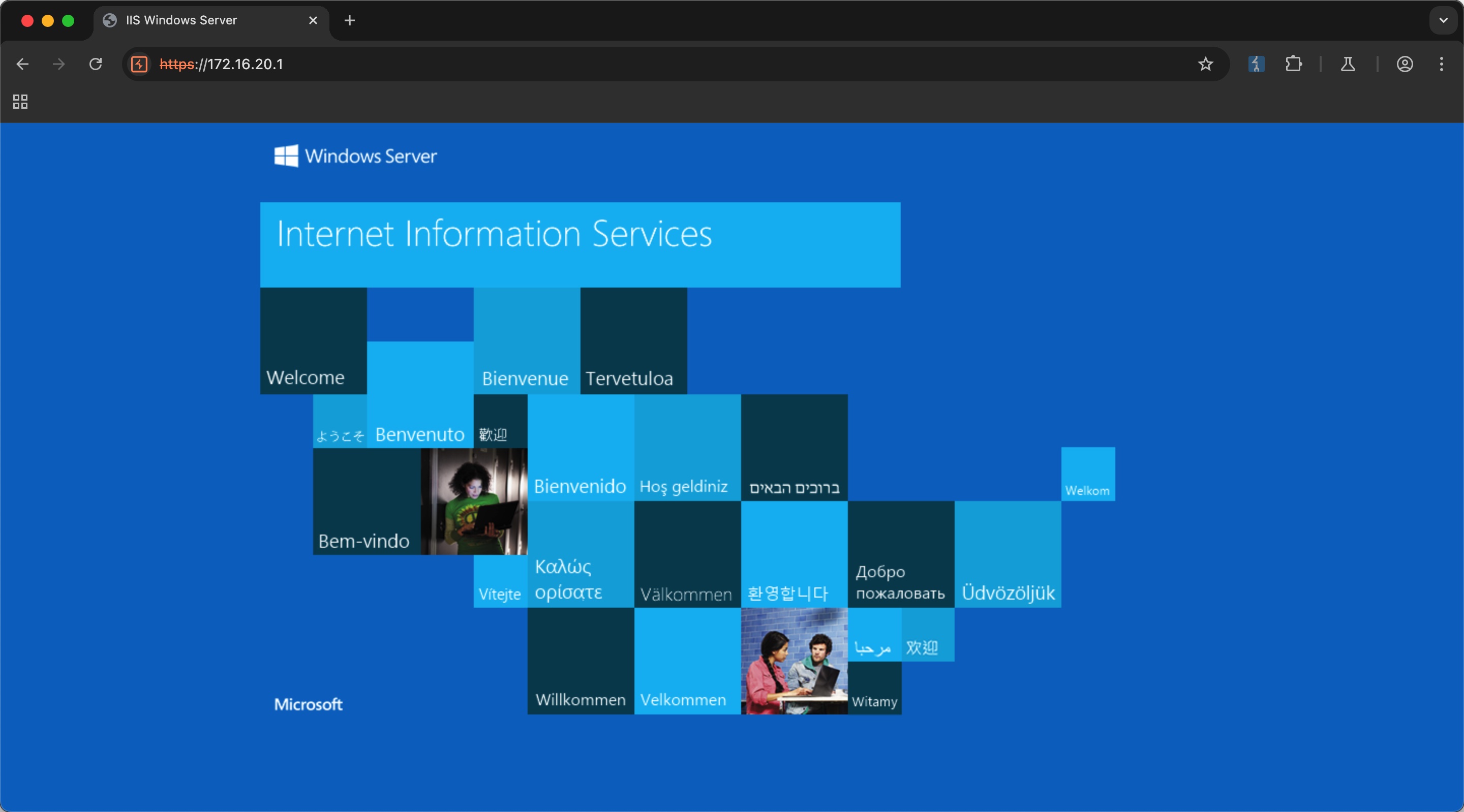Viewport: 1464px width, 812px height.
Task: Click the forward navigation arrow
Action: click(58, 64)
